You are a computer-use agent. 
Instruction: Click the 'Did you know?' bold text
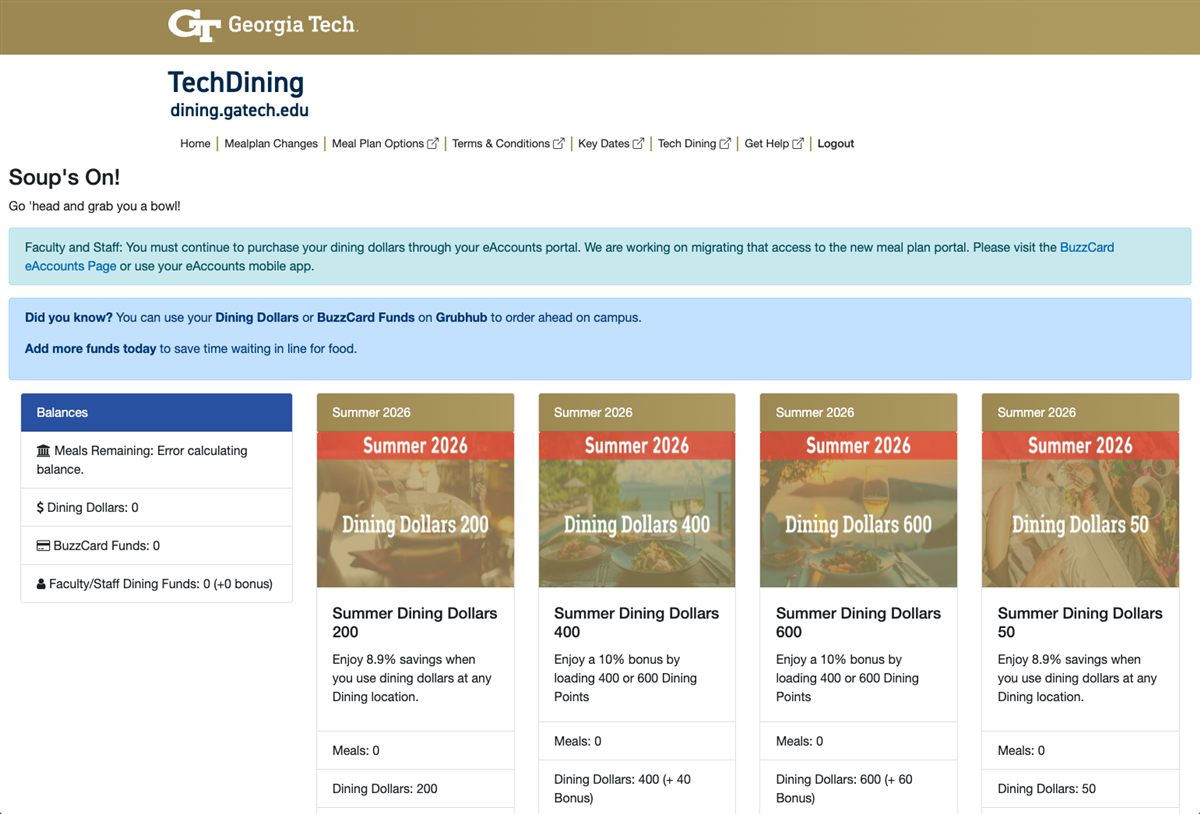[x=69, y=318]
